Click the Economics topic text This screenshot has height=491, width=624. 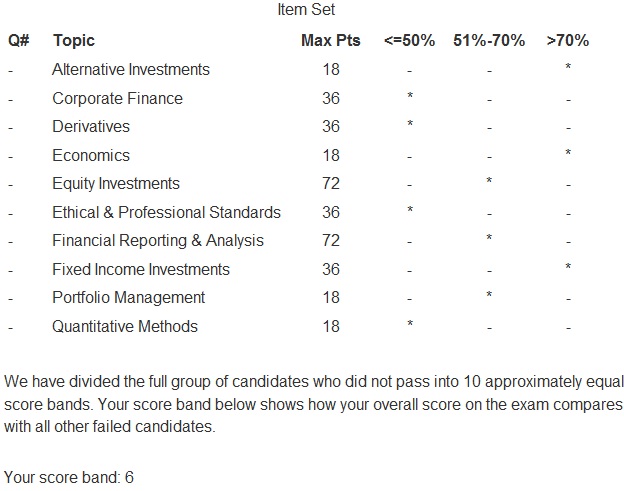pos(91,156)
